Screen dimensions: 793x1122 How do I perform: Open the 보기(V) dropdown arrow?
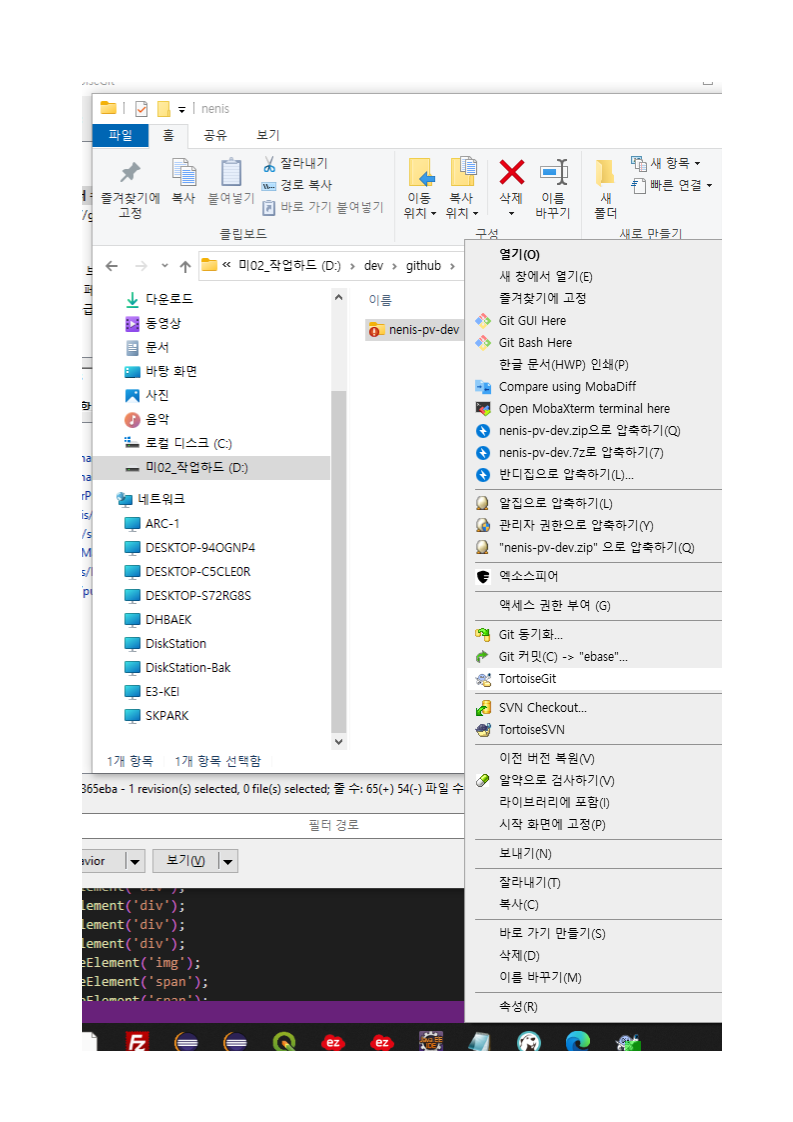(228, 862)
